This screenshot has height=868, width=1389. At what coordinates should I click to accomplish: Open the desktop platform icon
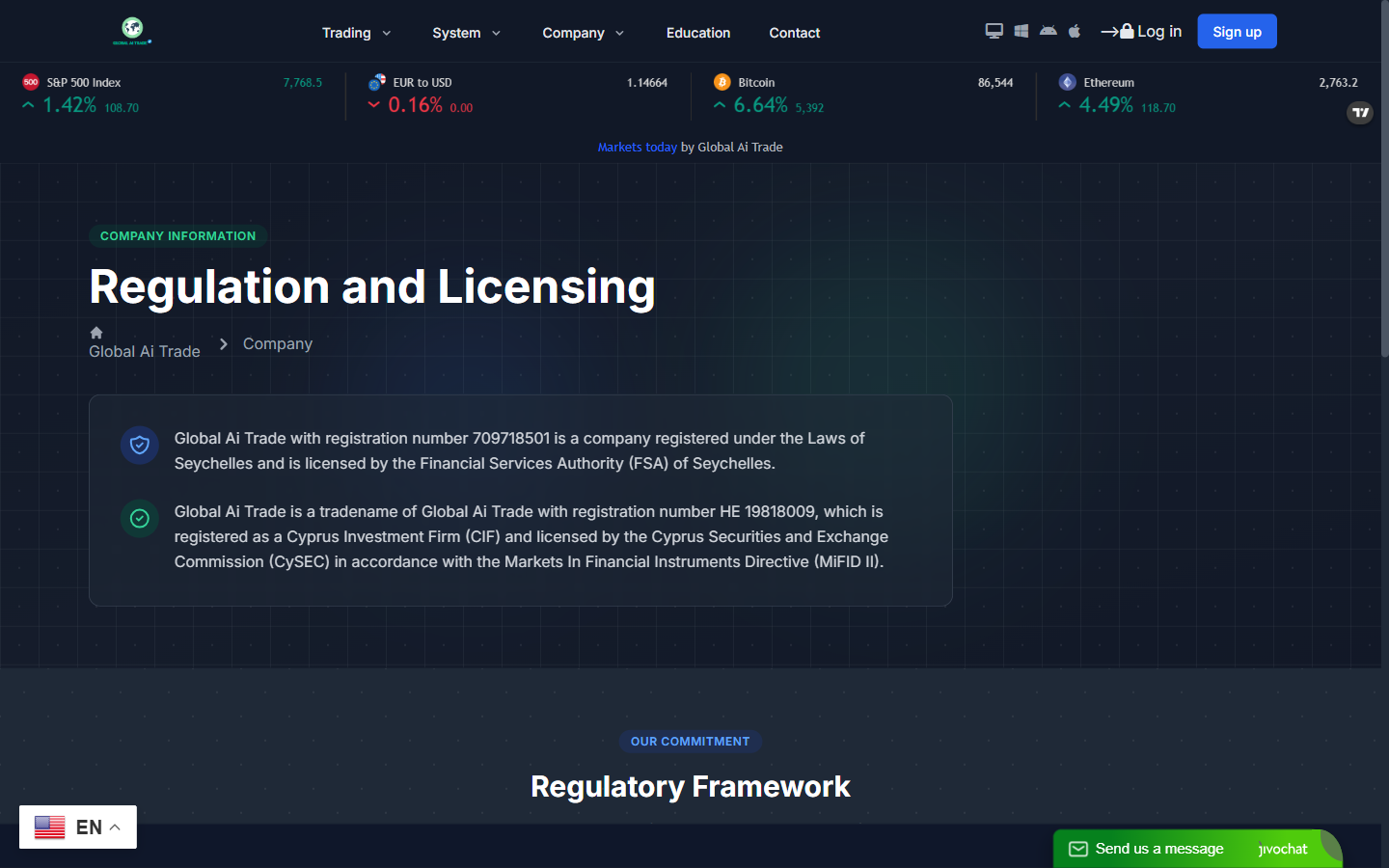coord(994,31)
